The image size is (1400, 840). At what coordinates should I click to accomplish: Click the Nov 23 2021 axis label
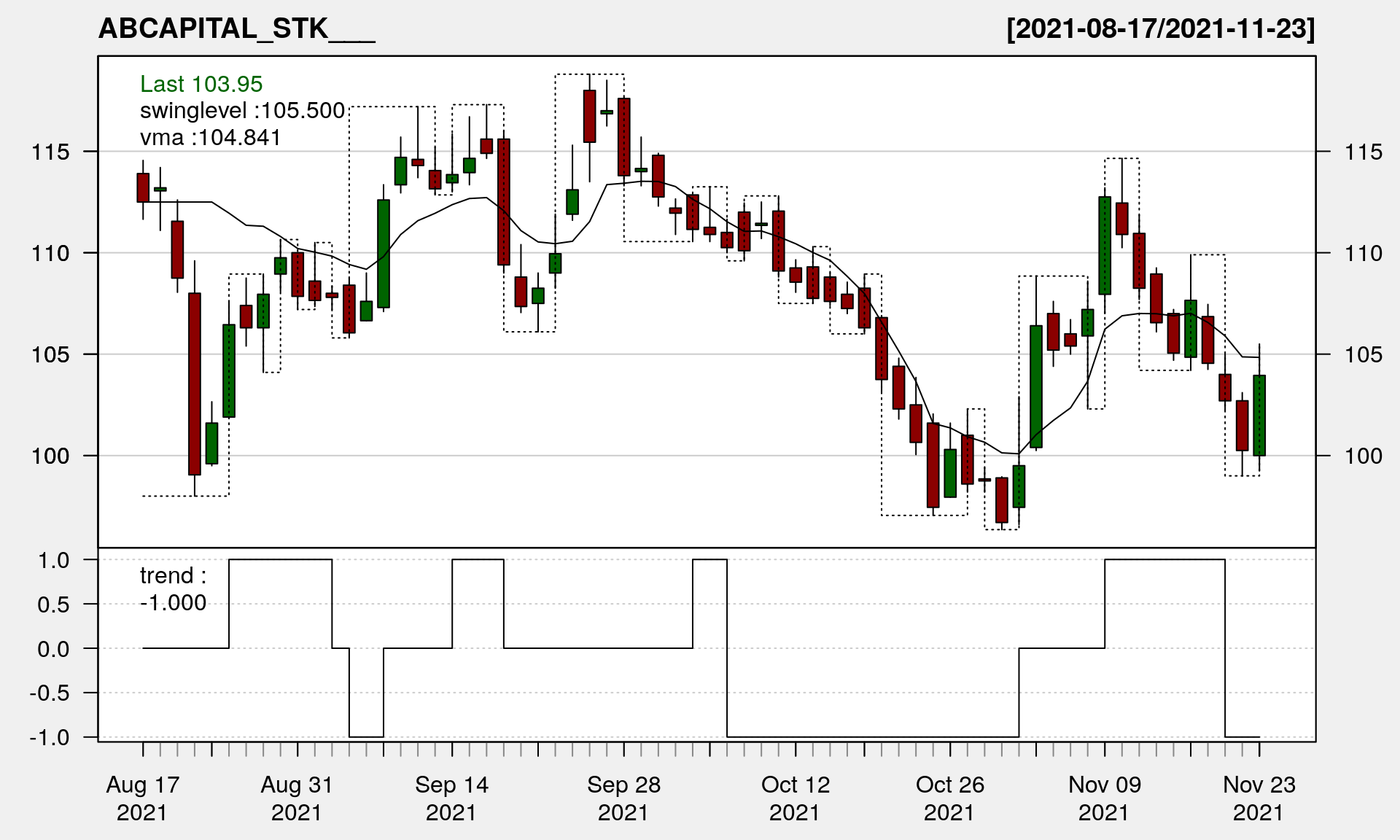pos(1259,798)
